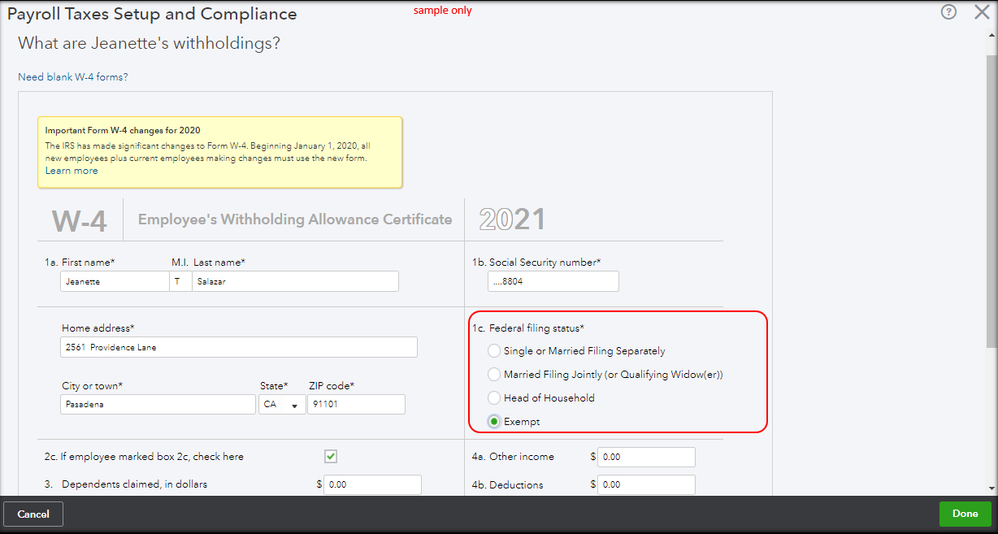Open the Need blank W-4 forms link

pyautogui.click(x=73, y=77)
